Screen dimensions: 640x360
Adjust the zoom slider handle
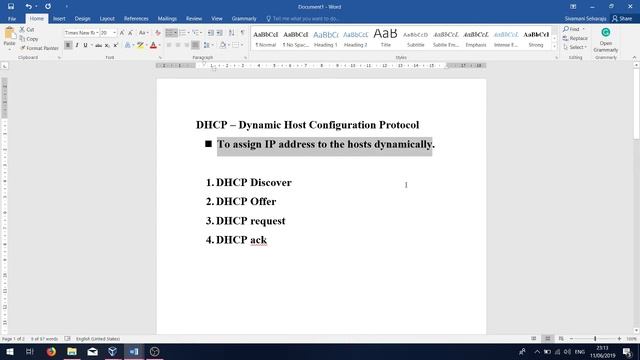pos(595,339)
